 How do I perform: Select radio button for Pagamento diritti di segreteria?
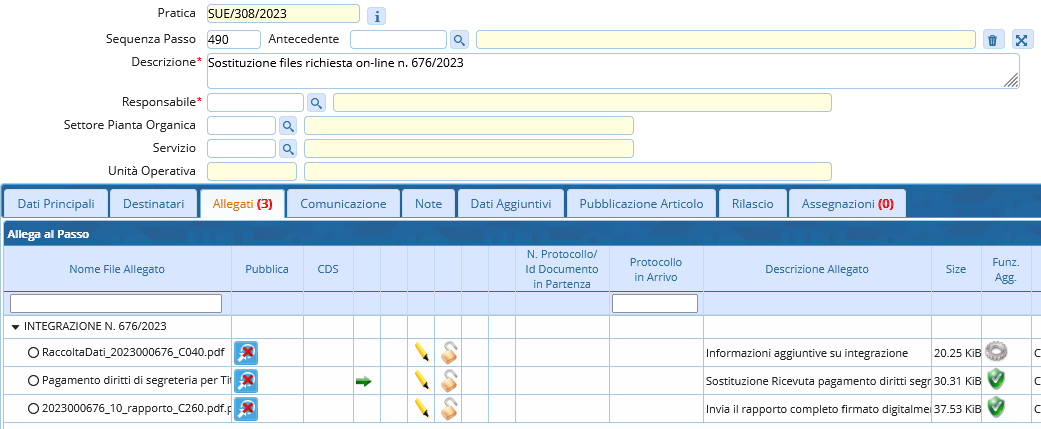pyautogui.click(x=33, y=380)
